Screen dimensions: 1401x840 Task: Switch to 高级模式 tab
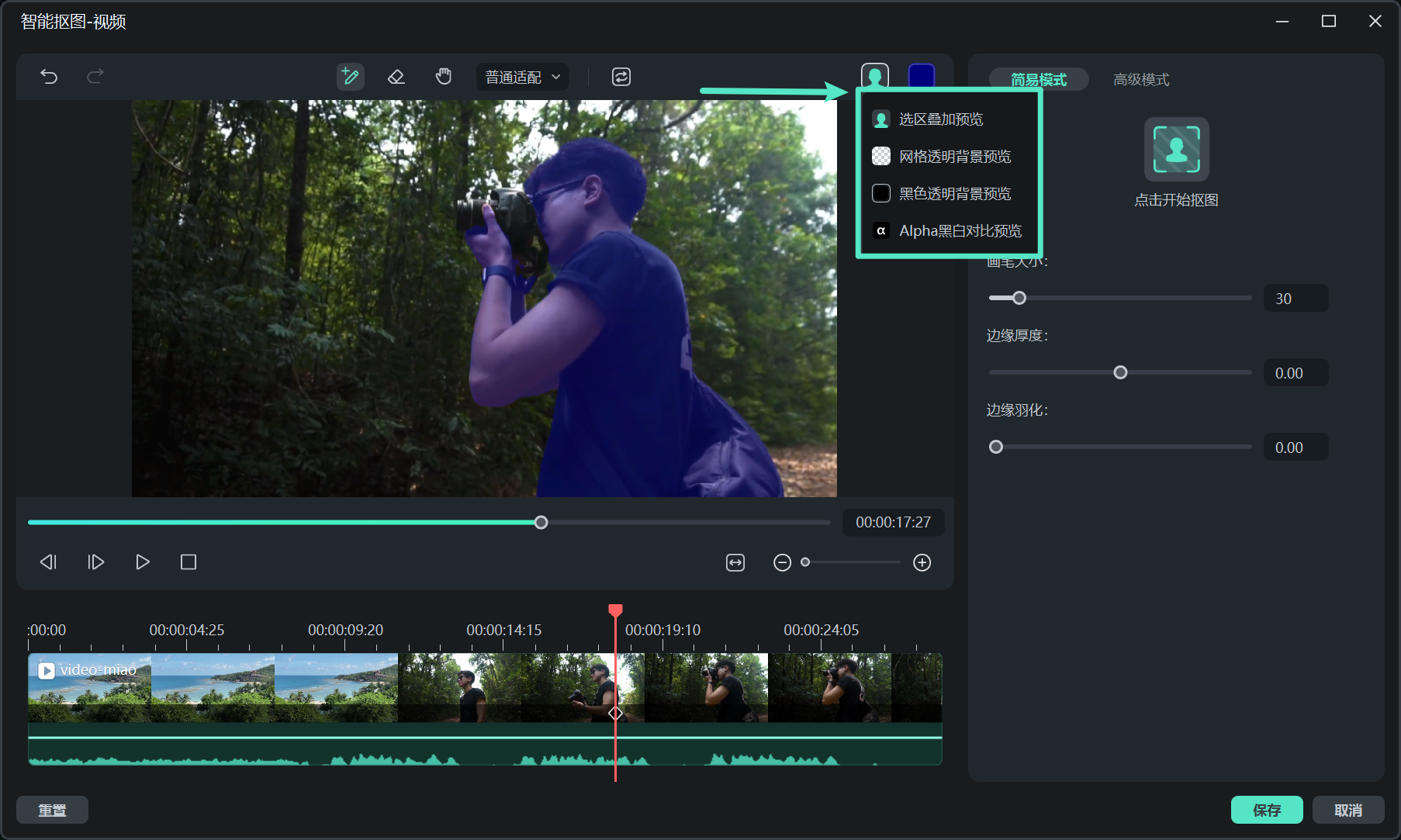pyautogui.click(x=1141, y=80)
